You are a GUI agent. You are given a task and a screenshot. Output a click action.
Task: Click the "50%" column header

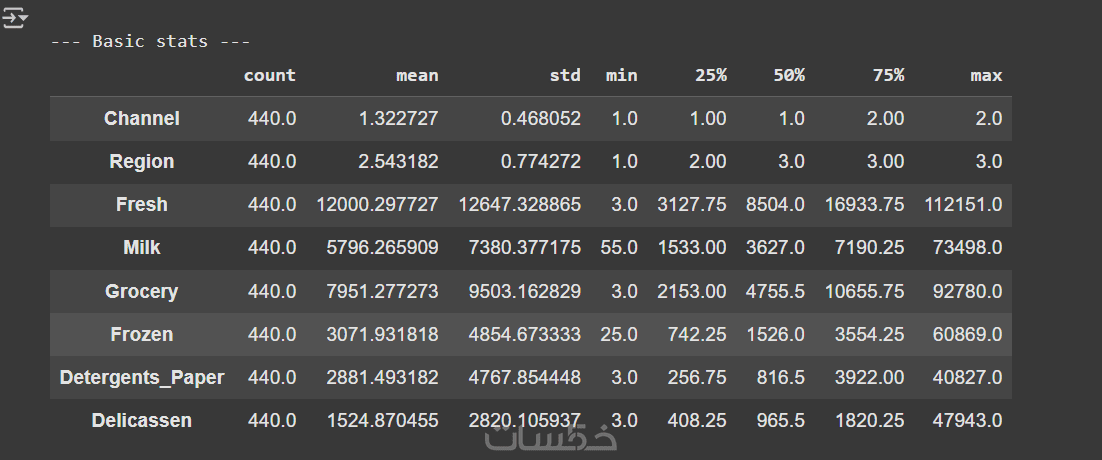click(787, 75)
